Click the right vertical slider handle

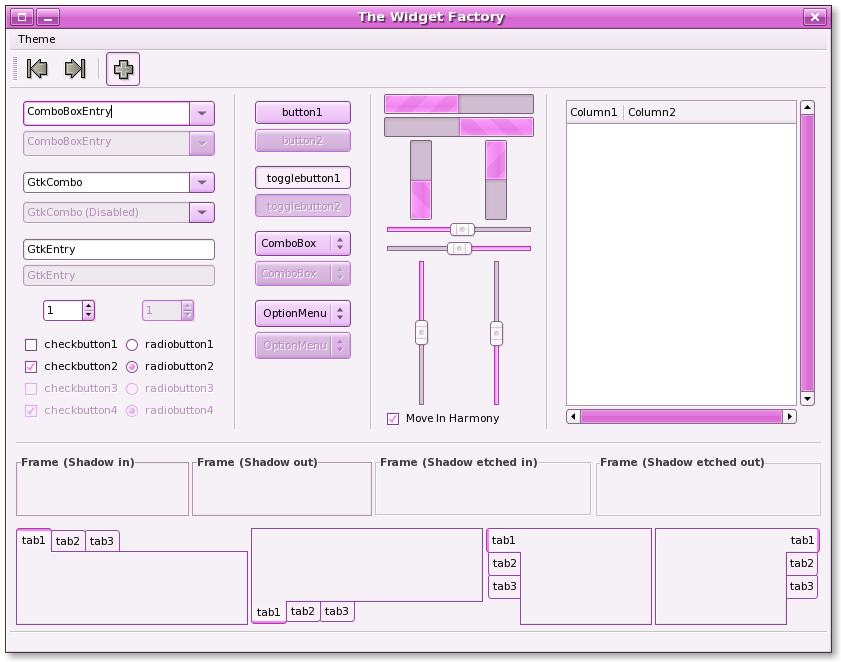pyautogui.click(x=497, y=333)
